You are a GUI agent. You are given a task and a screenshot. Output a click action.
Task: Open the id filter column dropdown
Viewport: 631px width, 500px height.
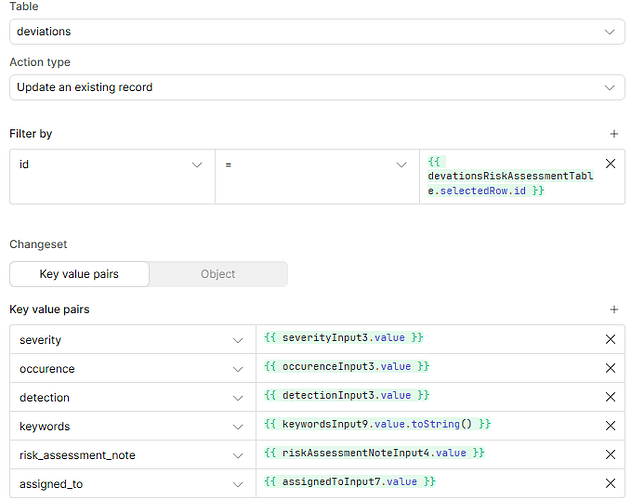click(112, 177)
